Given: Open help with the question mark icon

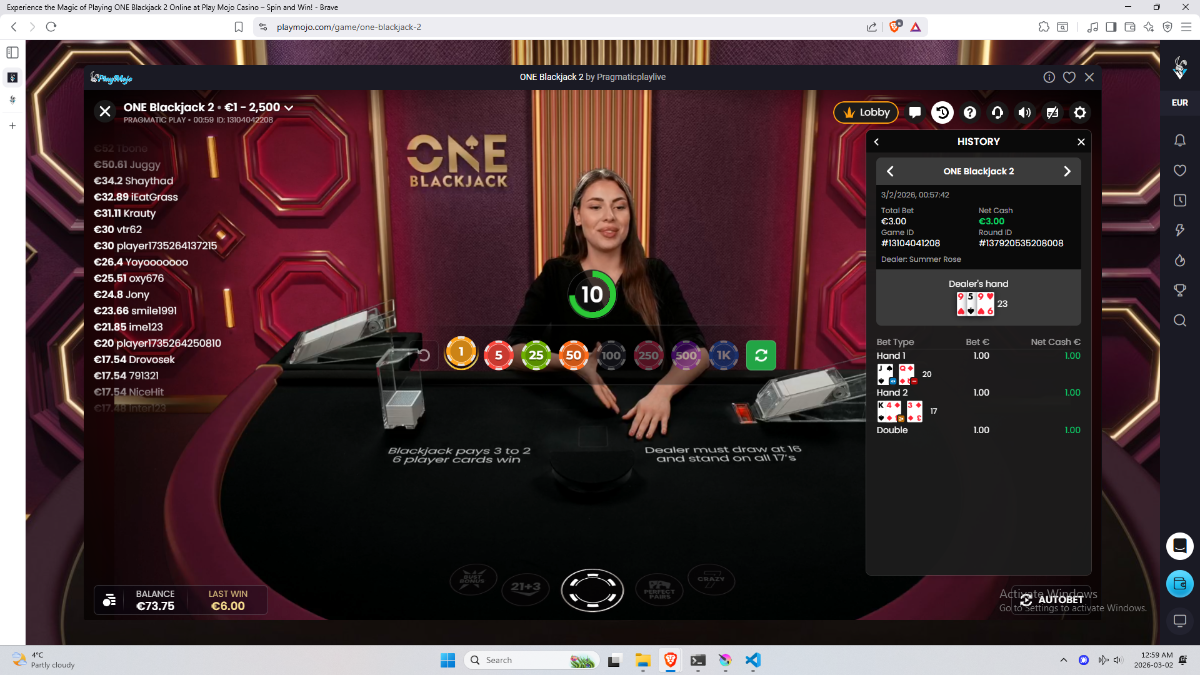Looking at the screenshot, I should (969, 113).
